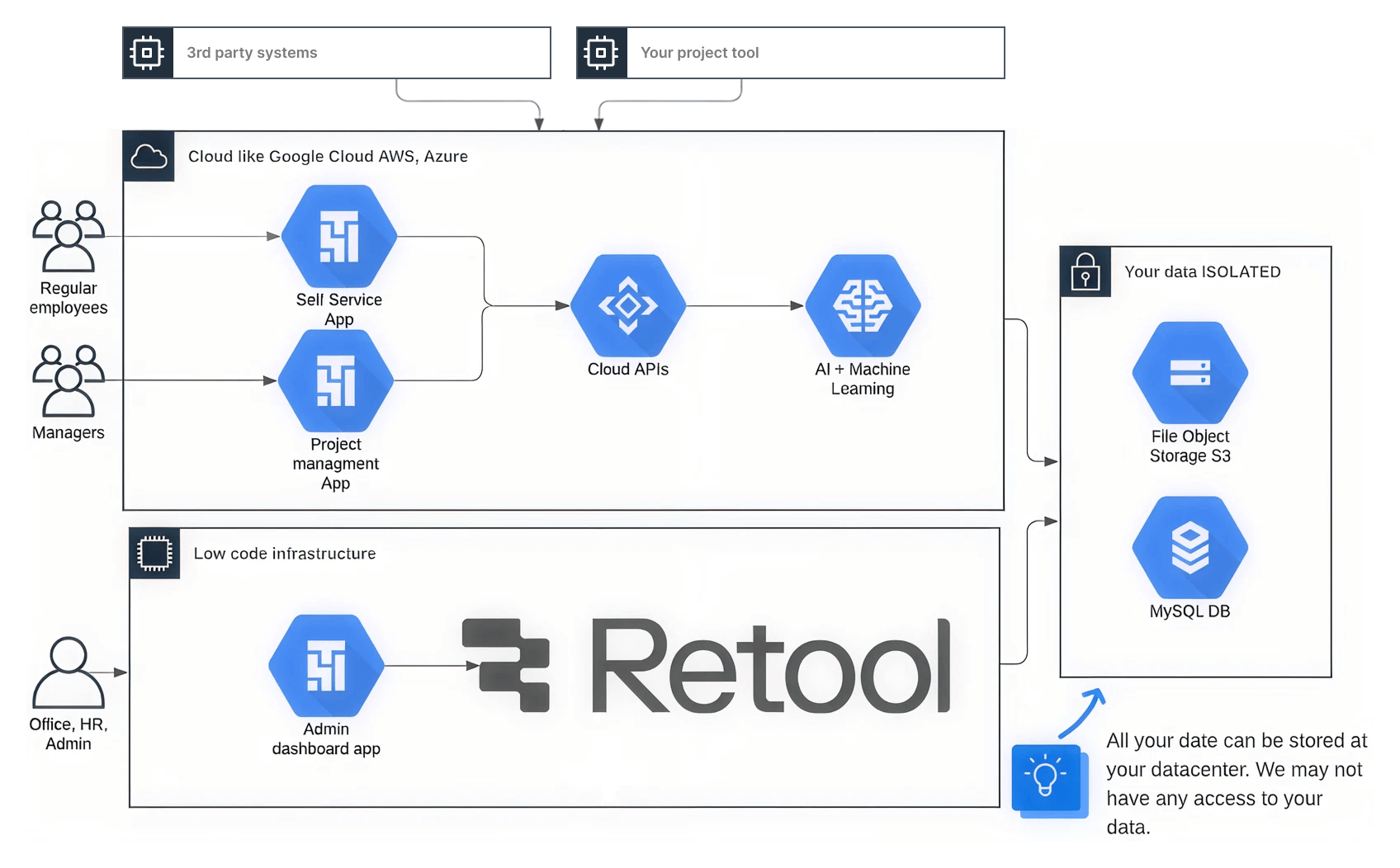This screenshot has width=1400, height=868.
Task: Click the 'AI + Machine Learning' label
Action: [x=863, y=379]
